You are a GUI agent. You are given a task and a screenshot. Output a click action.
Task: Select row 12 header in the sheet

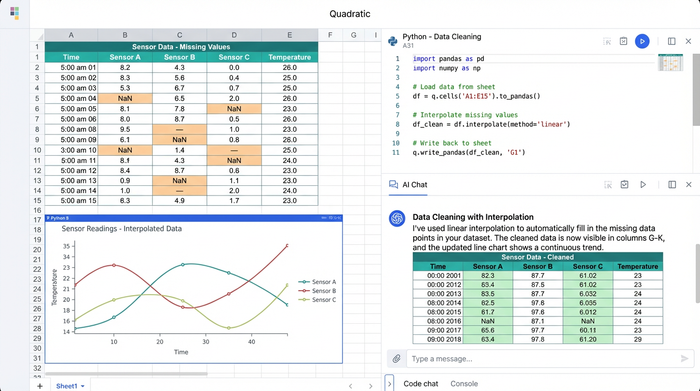click(38, 171)
